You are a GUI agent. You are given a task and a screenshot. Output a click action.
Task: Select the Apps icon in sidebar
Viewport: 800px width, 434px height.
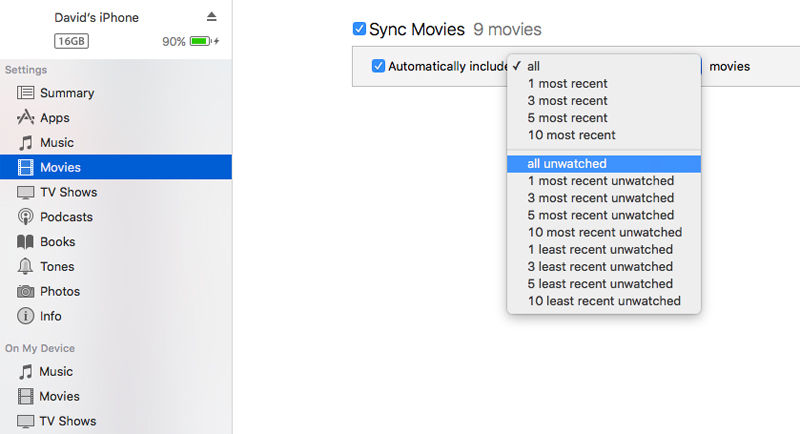point(26,117)
